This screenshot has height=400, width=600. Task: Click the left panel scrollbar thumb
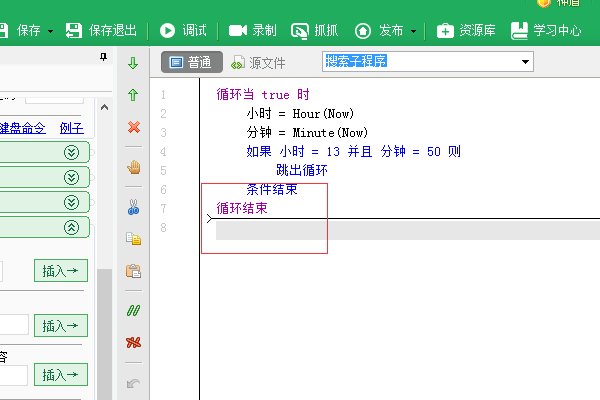104,334
